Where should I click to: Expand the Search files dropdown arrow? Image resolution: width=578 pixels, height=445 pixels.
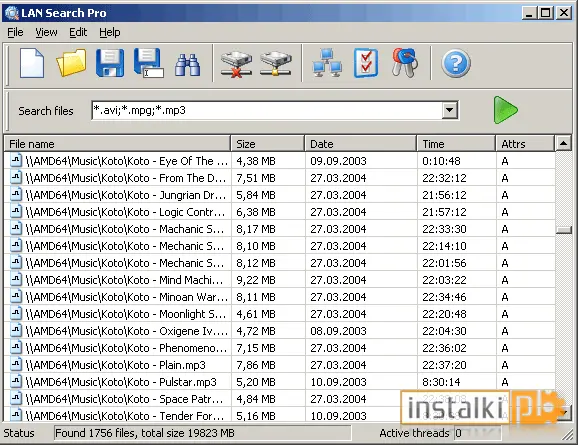[x=449, y=110]
